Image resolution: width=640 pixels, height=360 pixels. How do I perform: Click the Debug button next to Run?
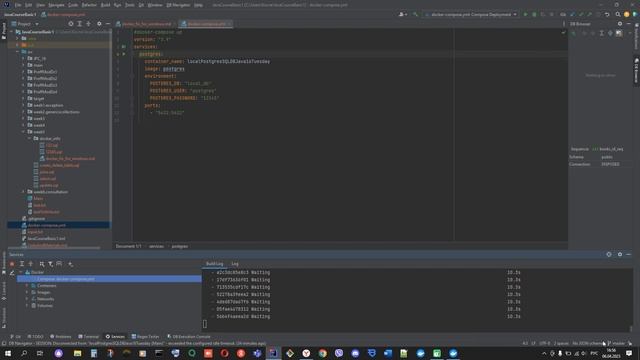[x=534, y=14]
